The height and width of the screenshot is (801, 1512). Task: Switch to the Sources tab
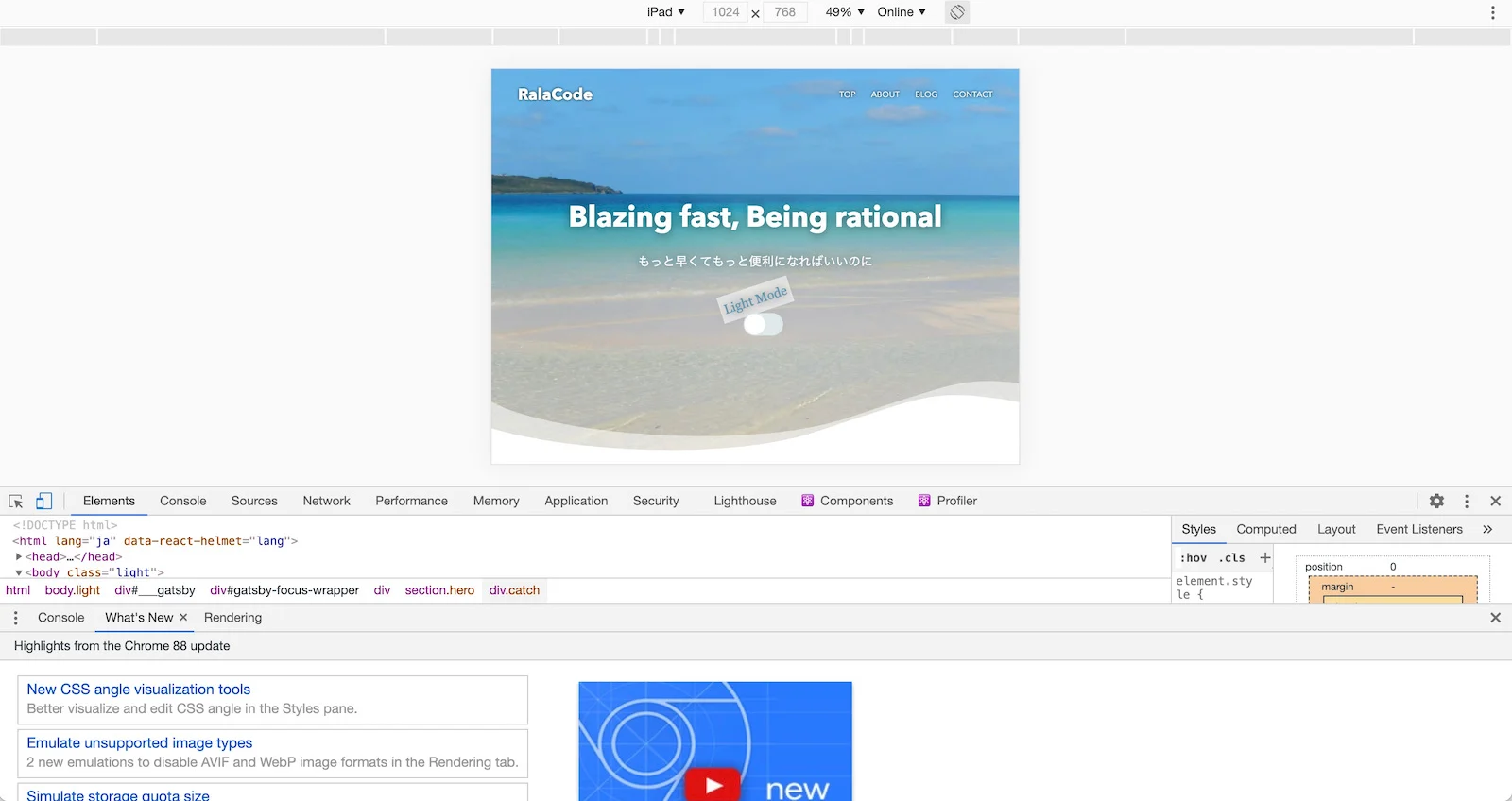(254, 502)
